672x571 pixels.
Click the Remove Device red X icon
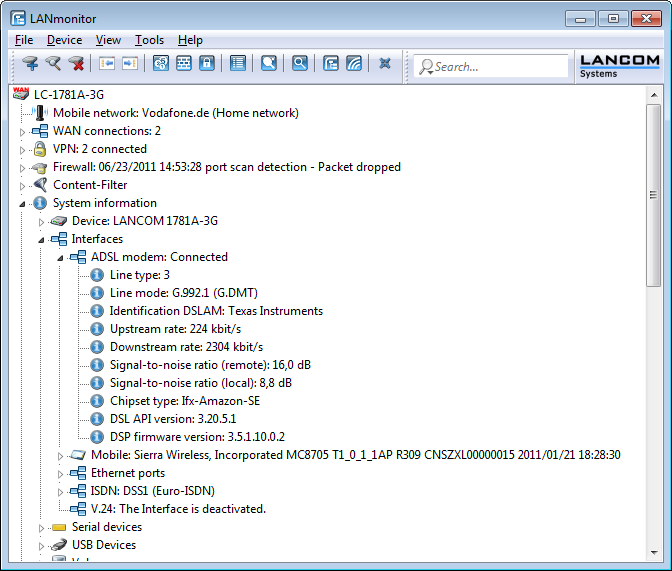pyautogui.click(x=76, y=64)
